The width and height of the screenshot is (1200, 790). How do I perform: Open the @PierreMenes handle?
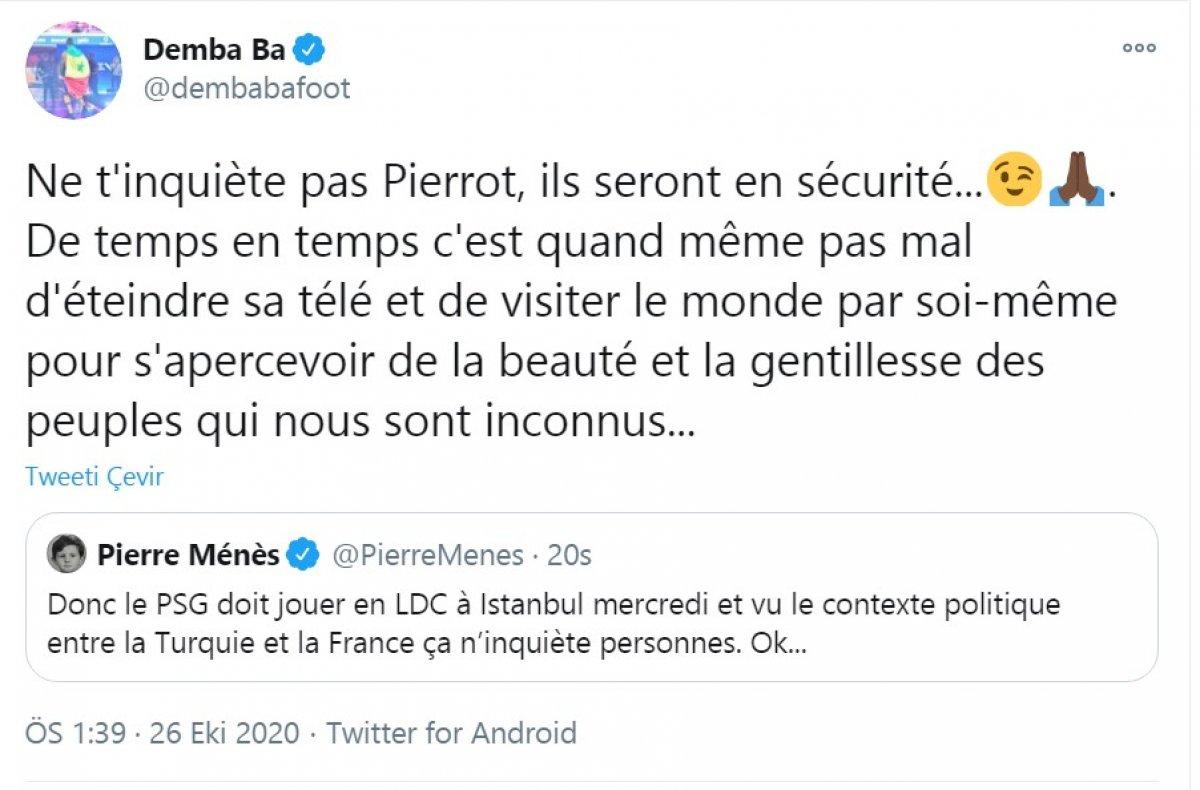[x=428, y=554]
